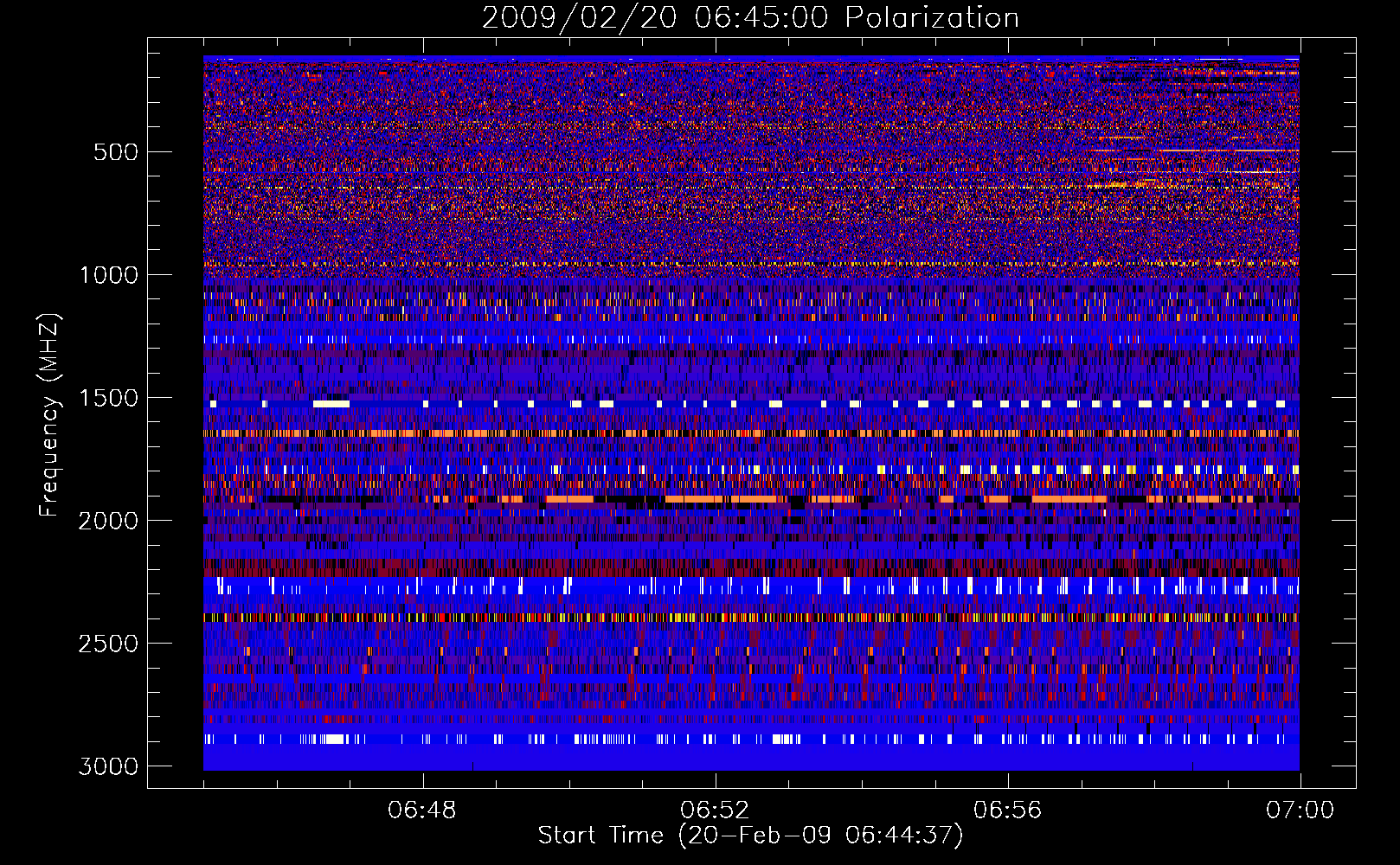Click the 1500 frequency tick label
This screenshot has width=1400, height=865.
pyautogui.click(x=108, y=398)
